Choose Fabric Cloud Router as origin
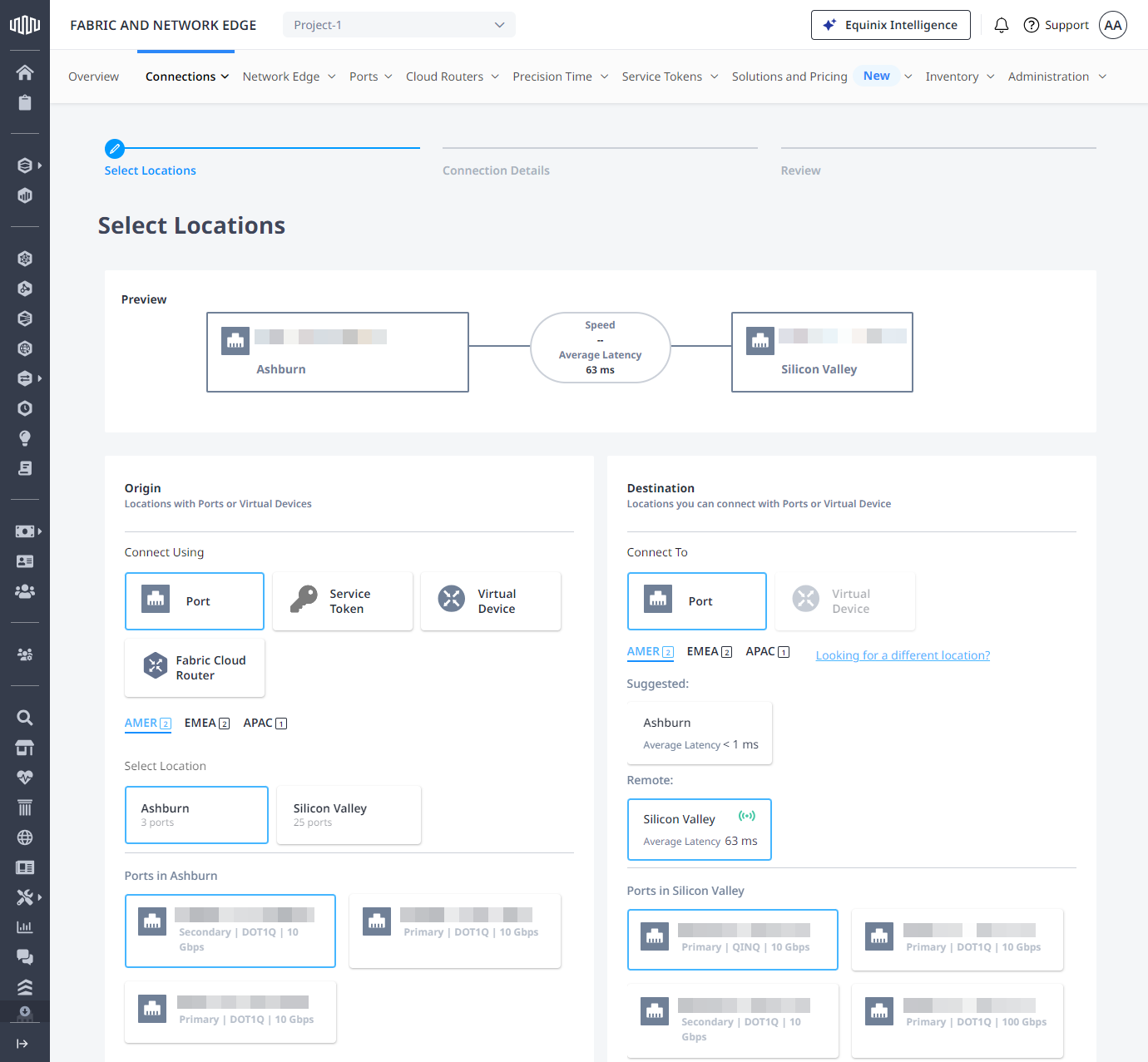1148x1062 pixels. pyautogui.click(x=195, y=668)
